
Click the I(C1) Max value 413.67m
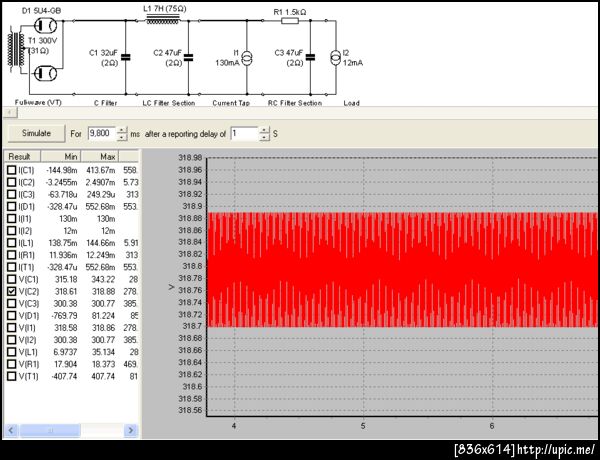click(100, 170)
